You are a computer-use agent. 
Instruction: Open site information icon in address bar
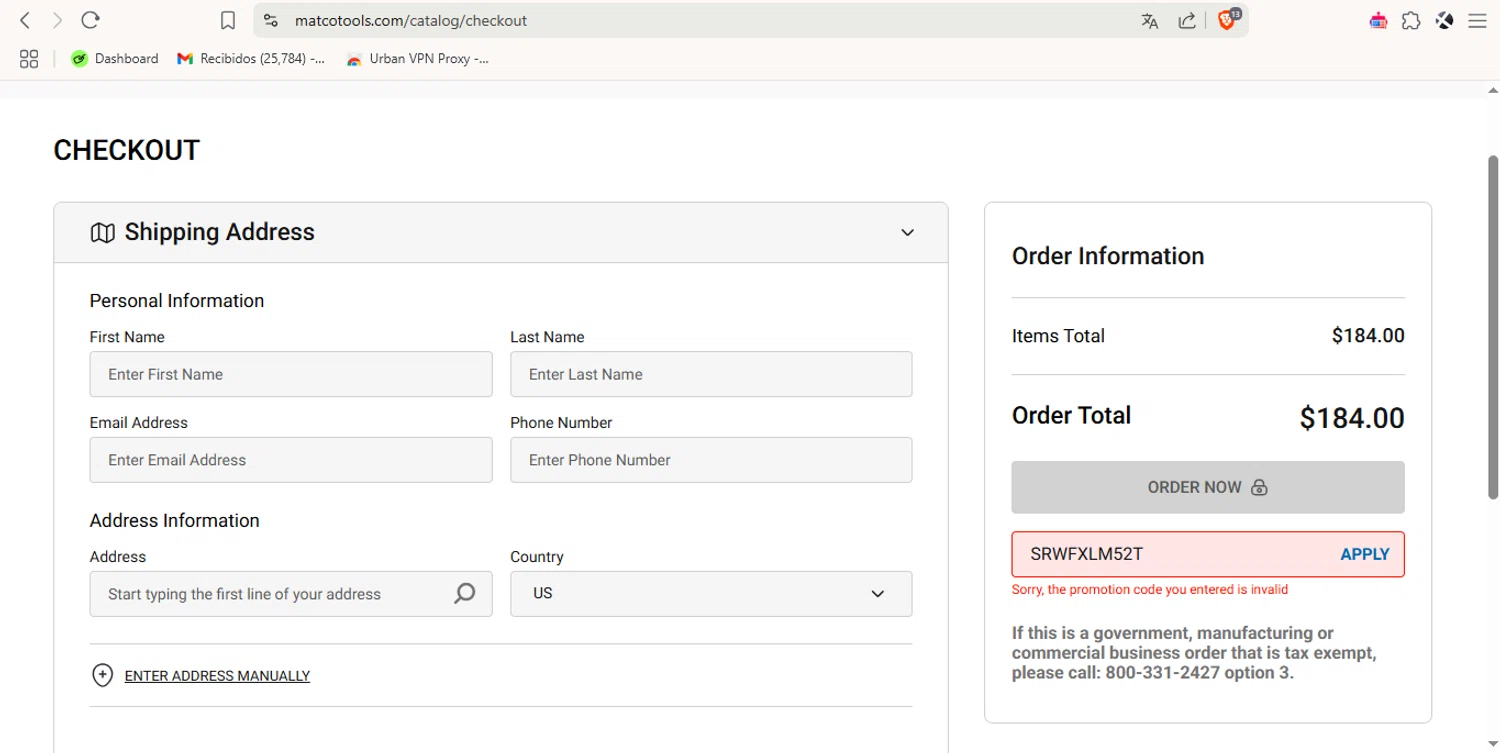click(x=270, y=20)
